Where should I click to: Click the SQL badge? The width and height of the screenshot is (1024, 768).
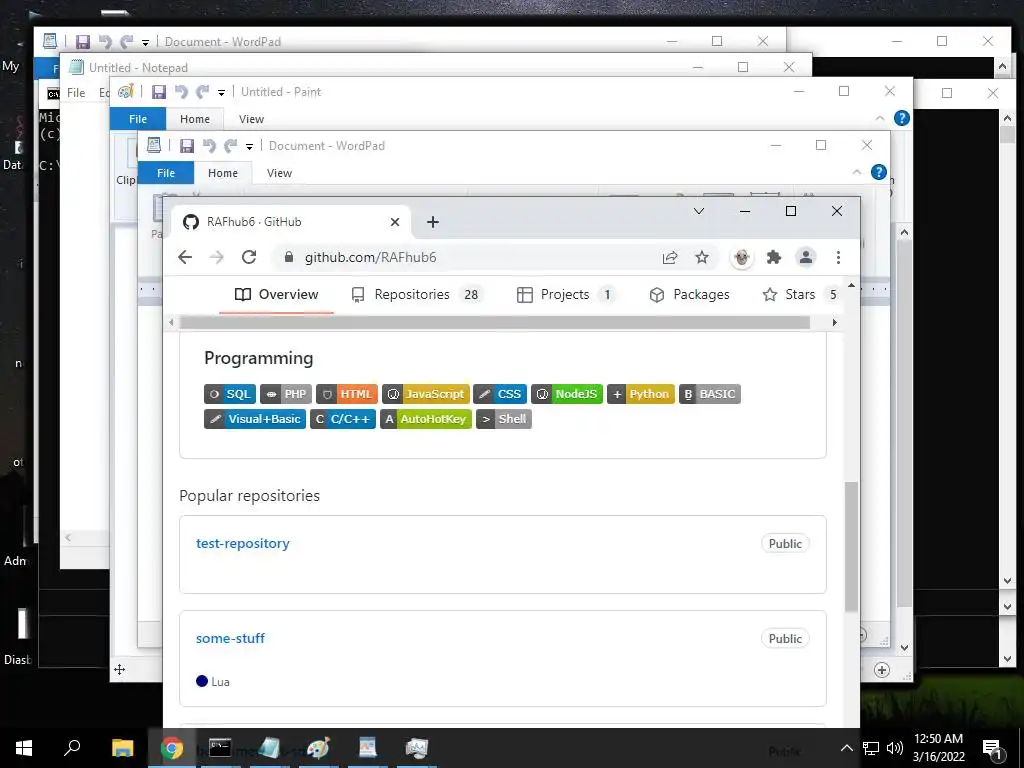tap(230, 394)
